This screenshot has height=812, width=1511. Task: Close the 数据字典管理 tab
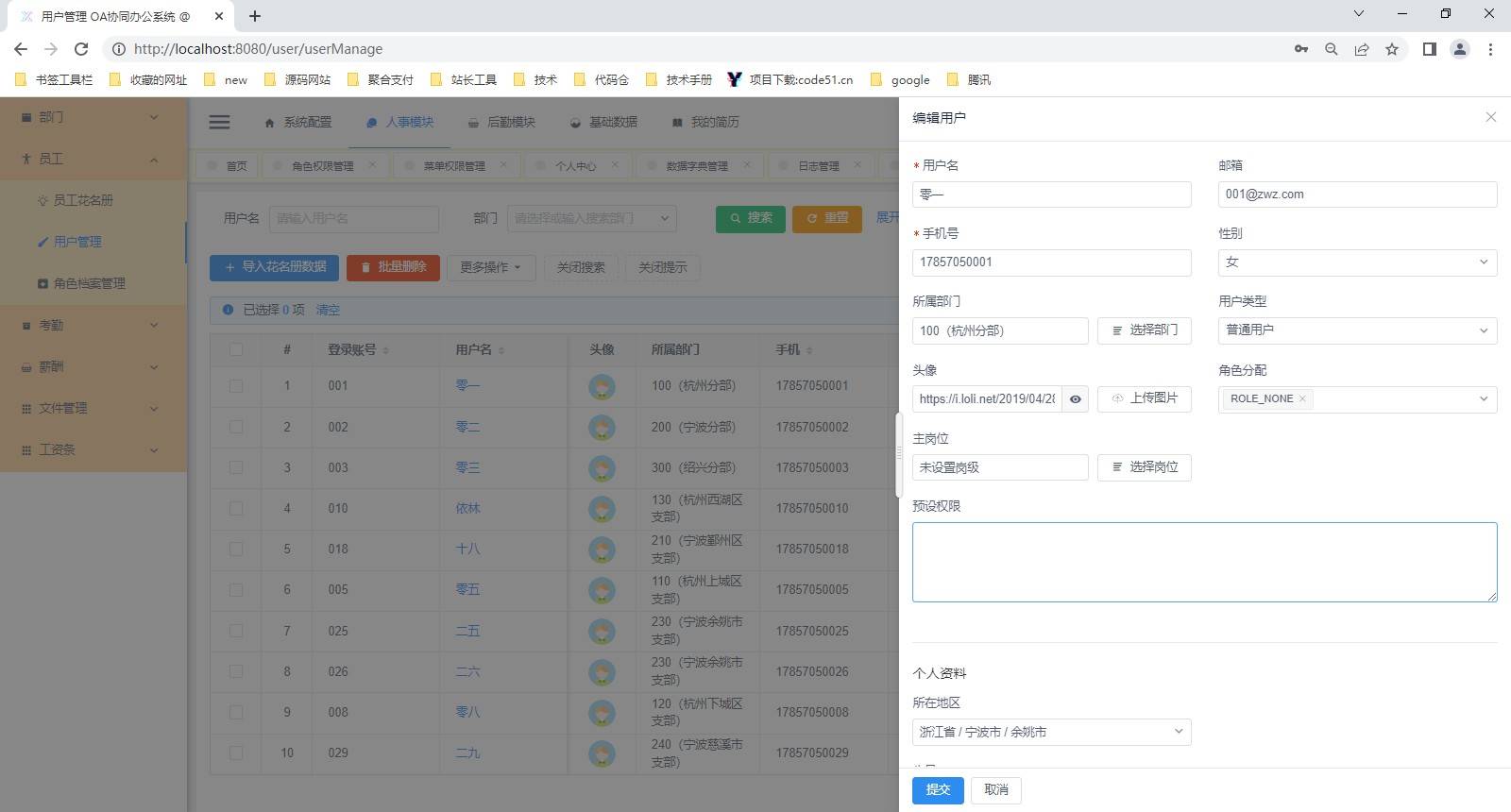[x=747, y=164]
